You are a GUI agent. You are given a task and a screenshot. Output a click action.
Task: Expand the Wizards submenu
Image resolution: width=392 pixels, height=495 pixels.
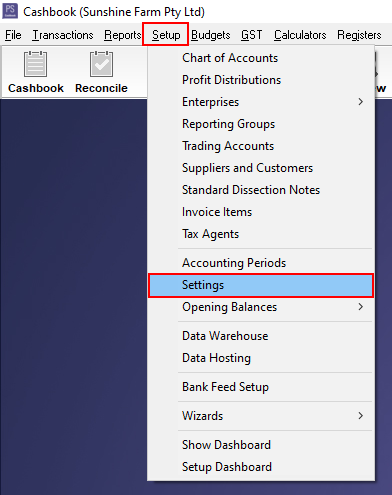tap(261, 416)
